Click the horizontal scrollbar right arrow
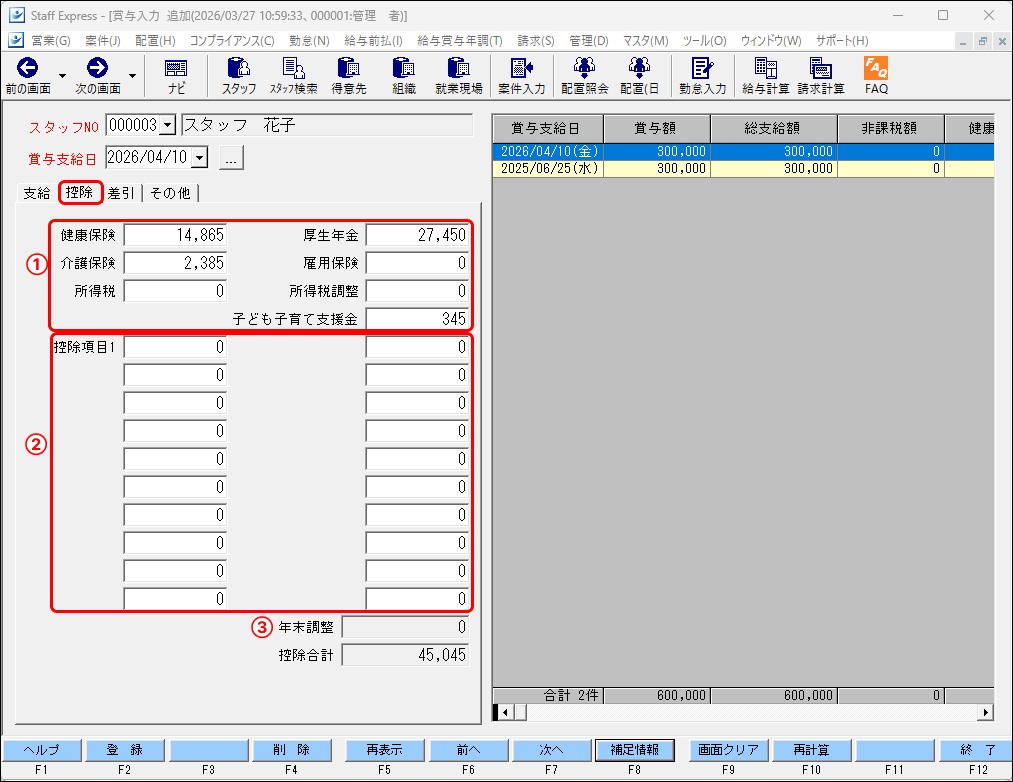The width and height of the screenshot is (1013, 782). (985, 712)
